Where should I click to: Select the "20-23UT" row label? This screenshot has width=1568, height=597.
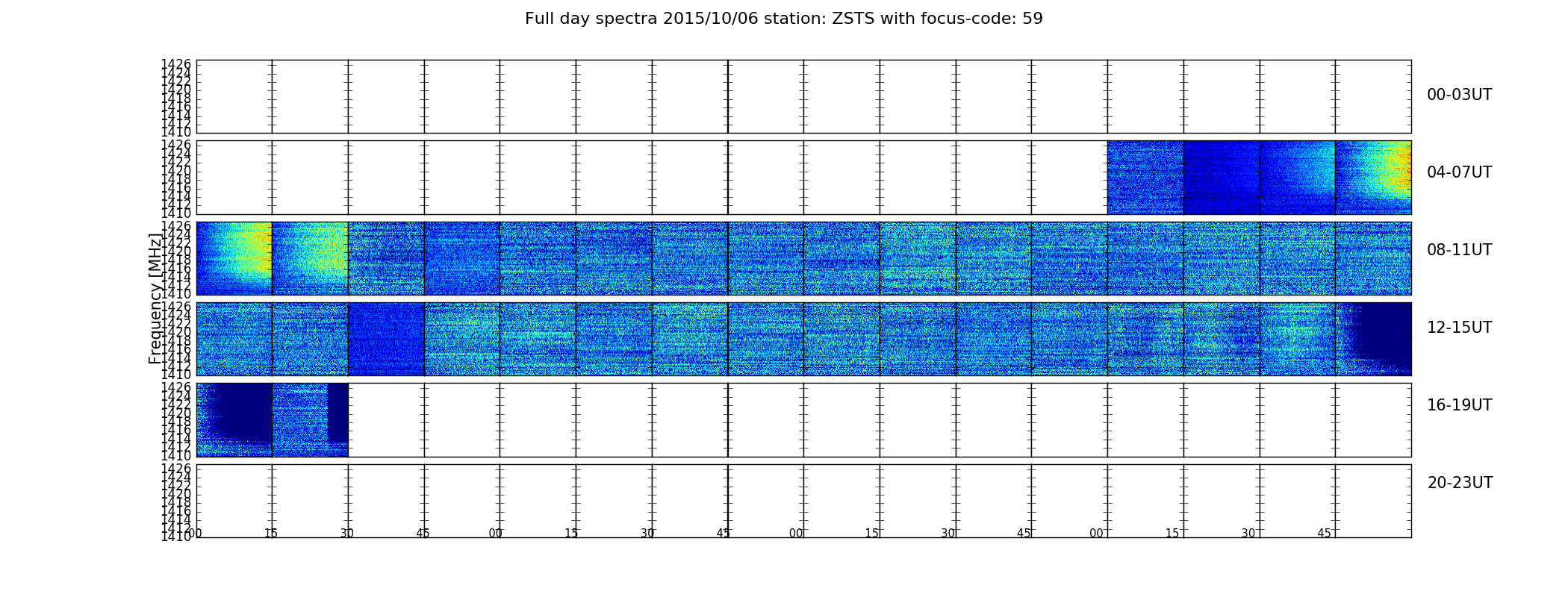(x=1460, y=483)
